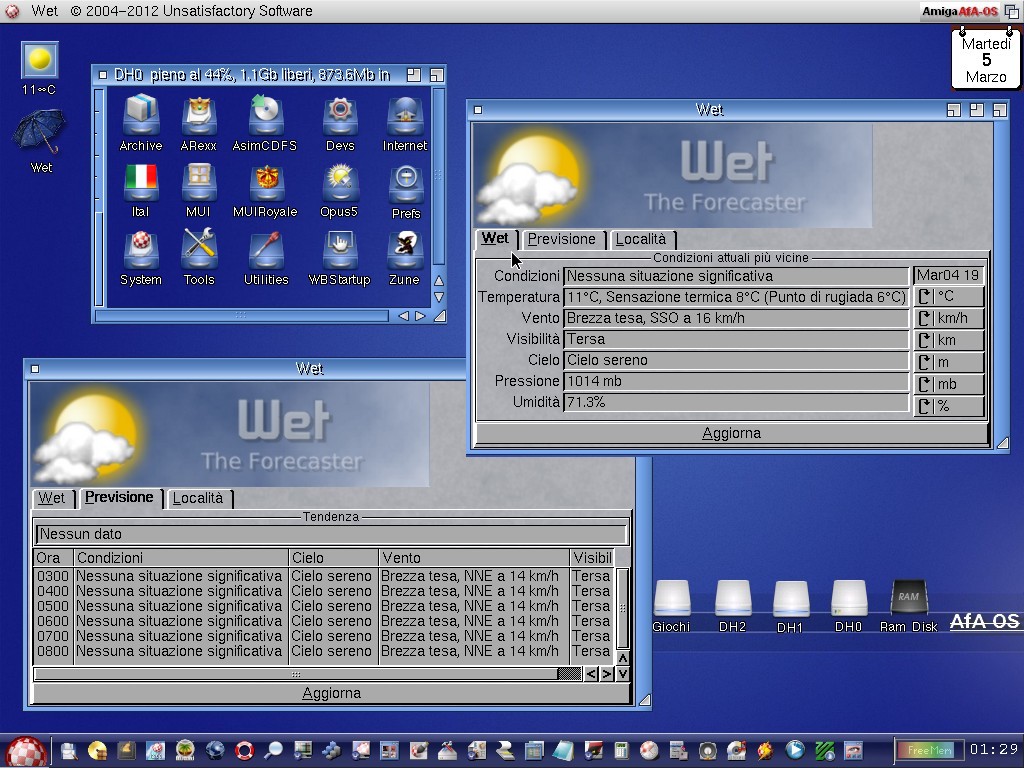This screenshot has width=1024, height=768.
Task: Open the Wet umbrella desktop icon
Action: (x=40, y=133)
